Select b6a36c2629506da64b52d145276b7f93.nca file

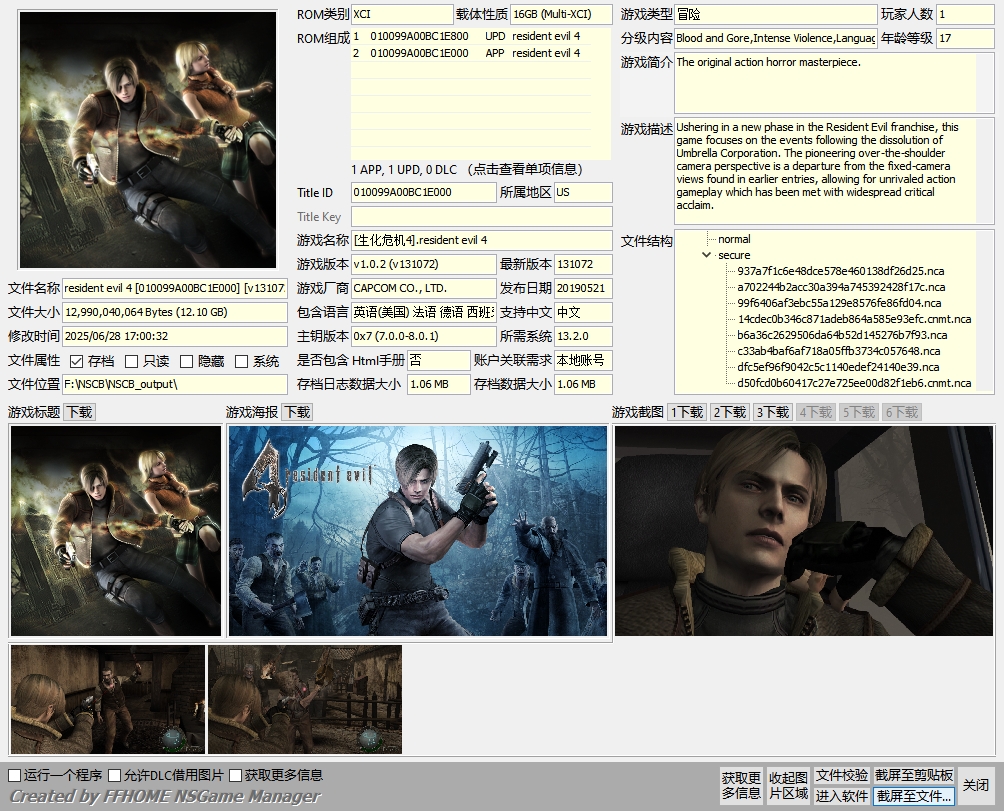tap(841, 335)
